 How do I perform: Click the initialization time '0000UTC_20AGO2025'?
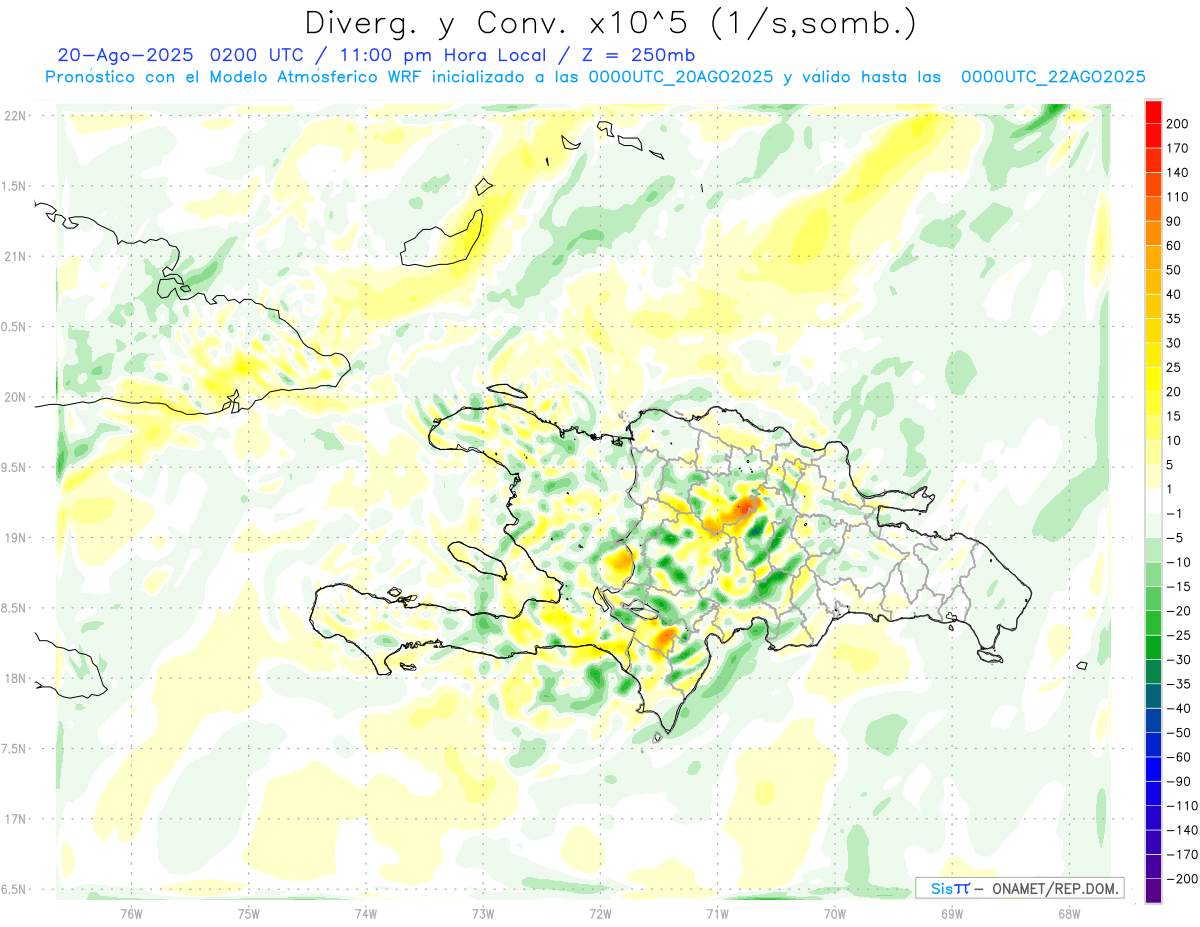tap(680, 77)
